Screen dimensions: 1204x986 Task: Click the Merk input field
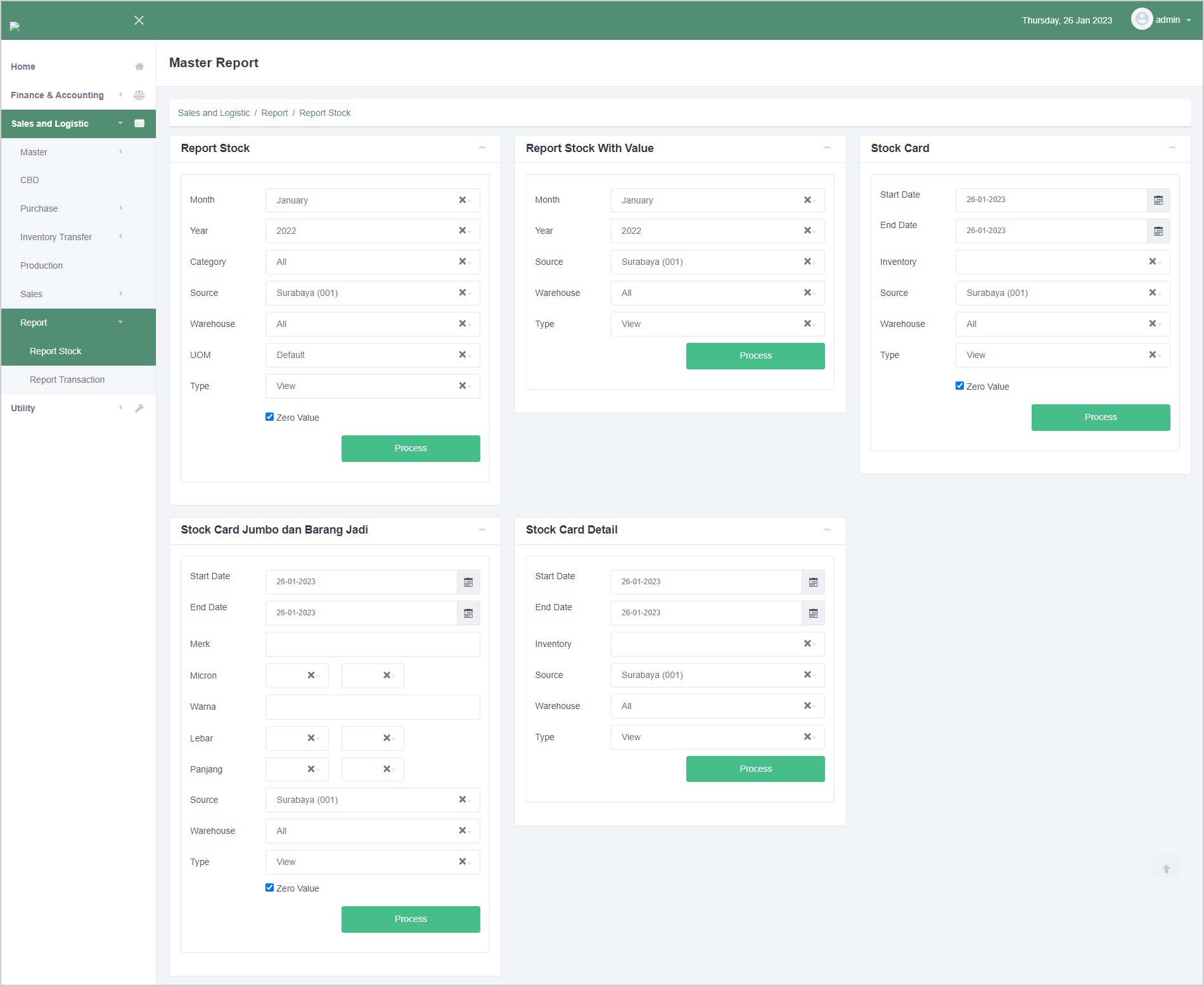pyautogui.click(x=373, y=644)
